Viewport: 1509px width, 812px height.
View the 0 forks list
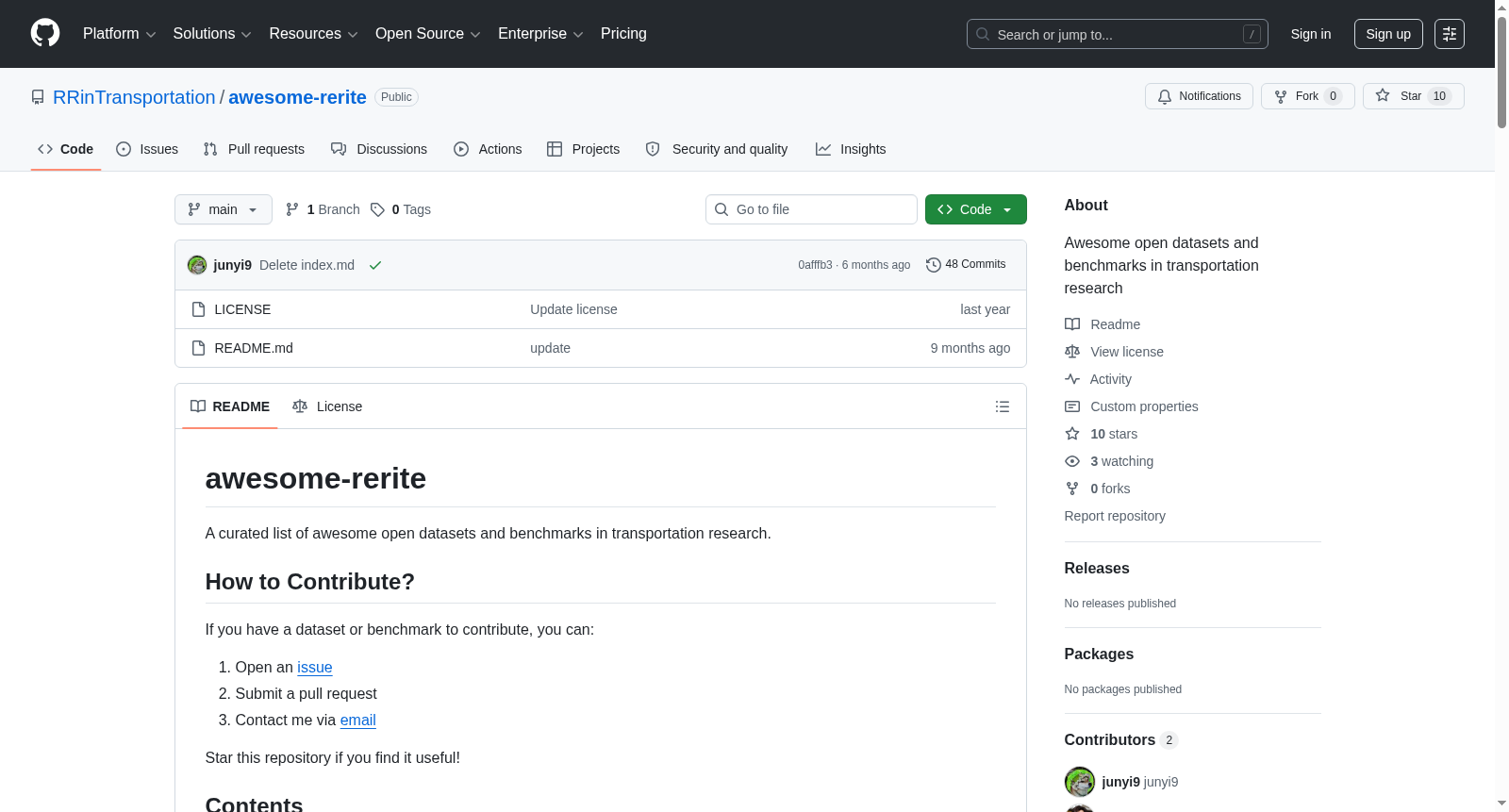1098,489
